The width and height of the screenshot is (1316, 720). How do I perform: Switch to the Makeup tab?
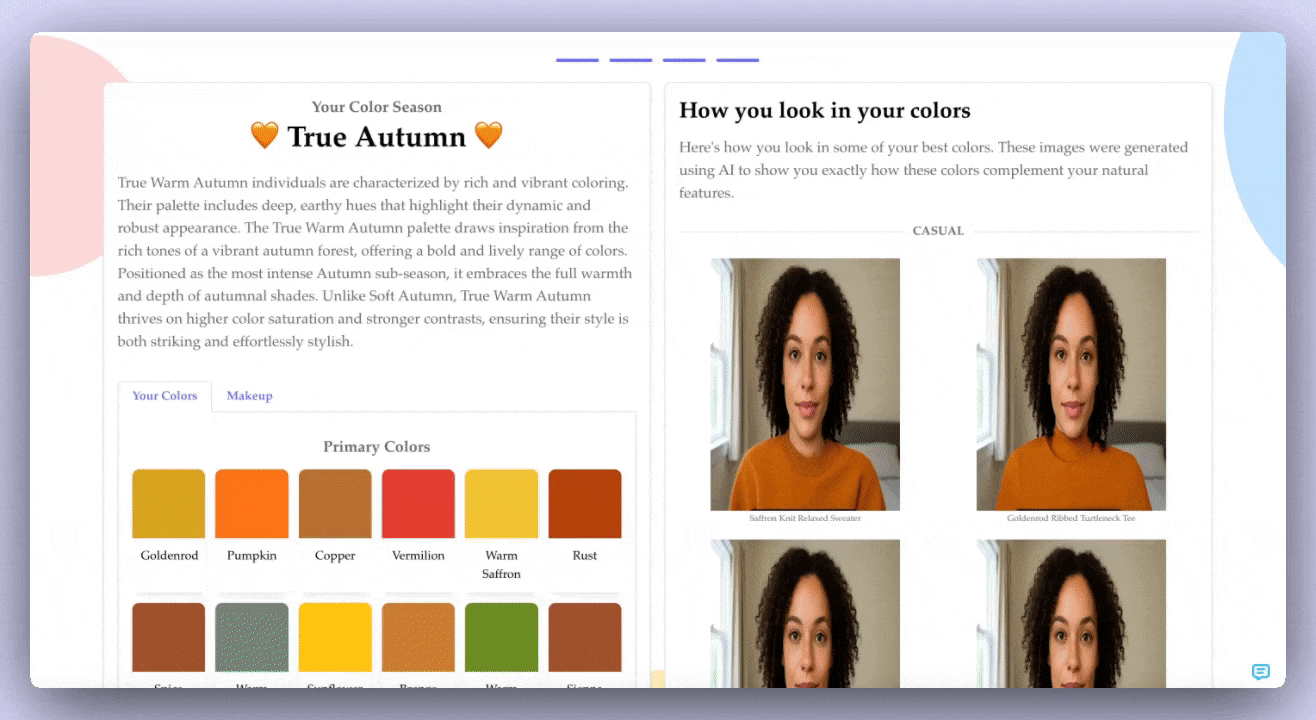click(249, 396)
